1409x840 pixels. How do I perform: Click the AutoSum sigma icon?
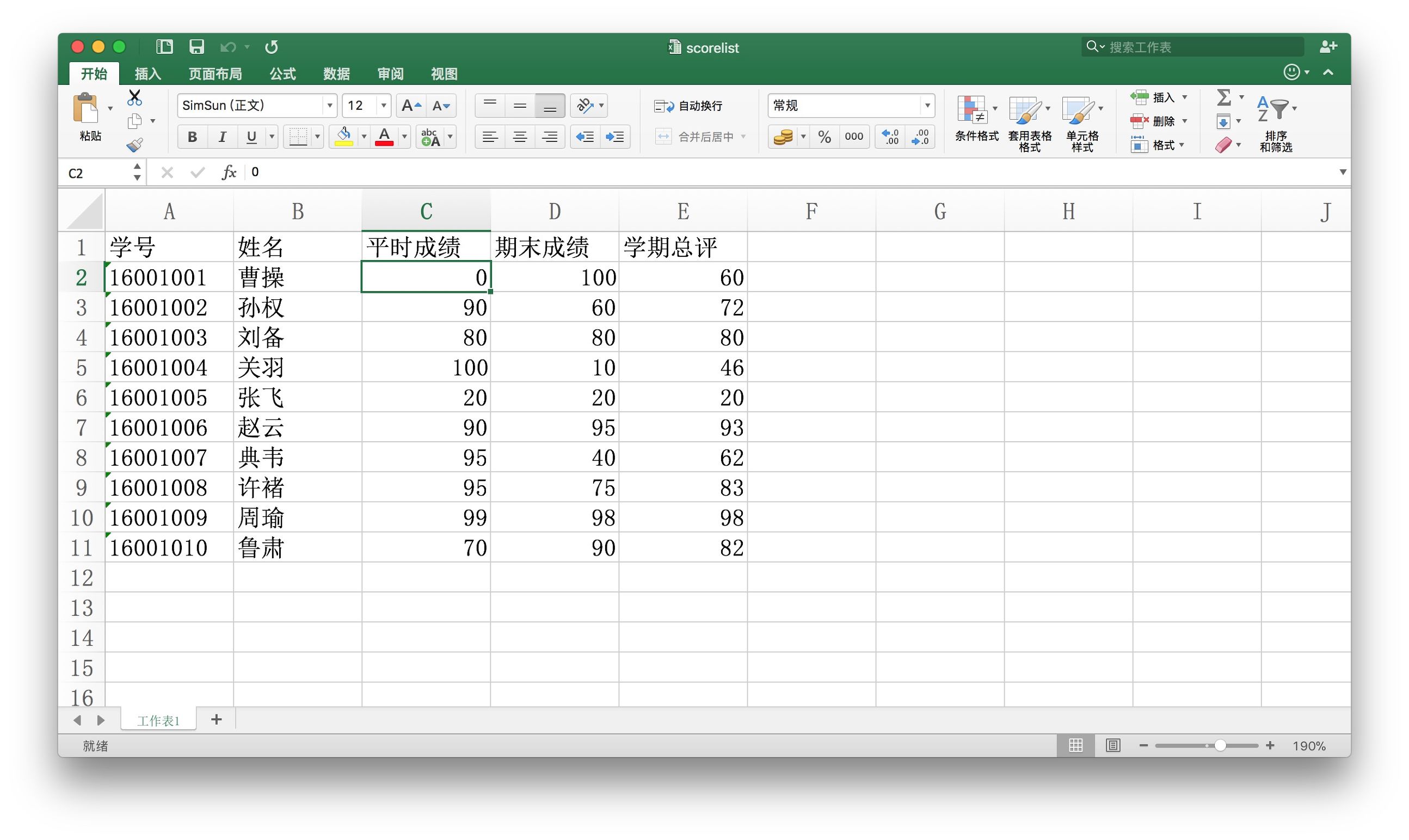(x=1223, y=97)
